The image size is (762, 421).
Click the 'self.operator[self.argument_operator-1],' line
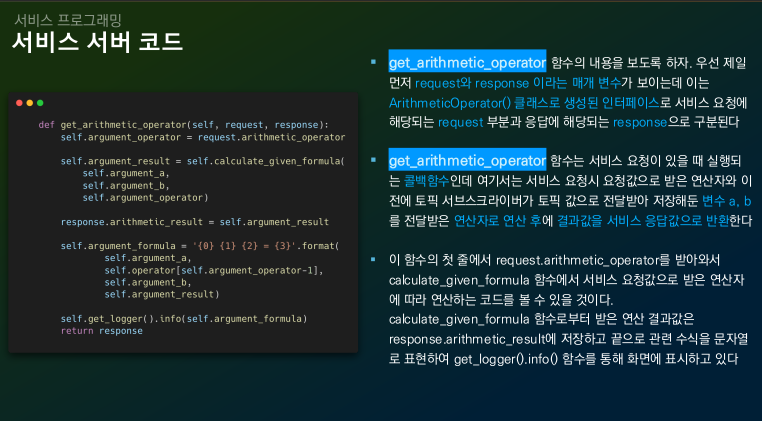pyautogui.click(x=214, y=270)
